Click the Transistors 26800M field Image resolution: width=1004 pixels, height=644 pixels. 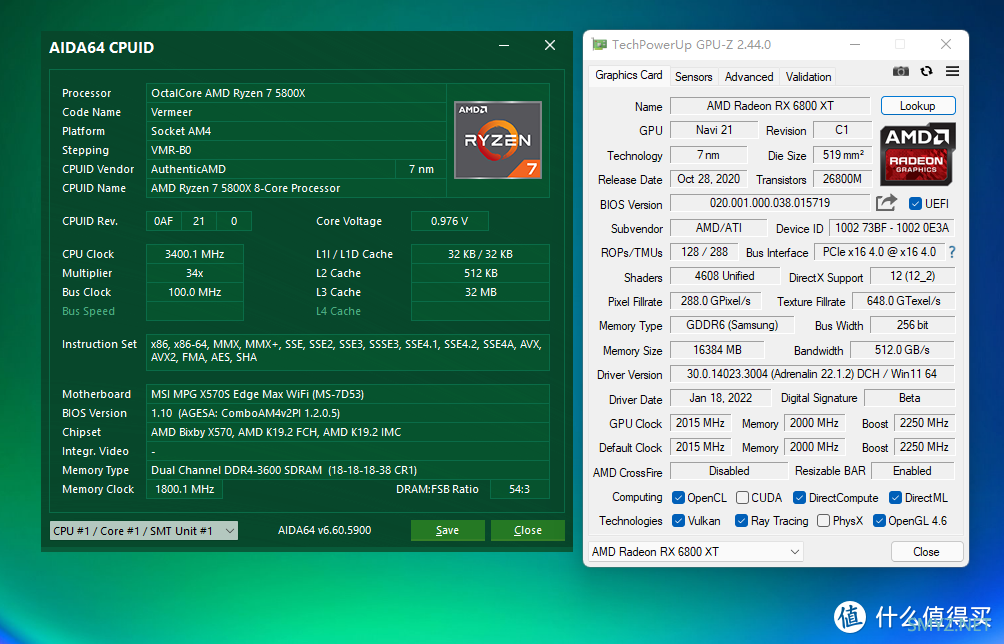[843, 179]
